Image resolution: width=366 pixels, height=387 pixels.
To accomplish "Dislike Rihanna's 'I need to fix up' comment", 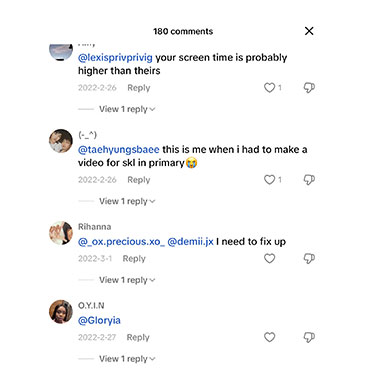I will click(x=309, y=258).
